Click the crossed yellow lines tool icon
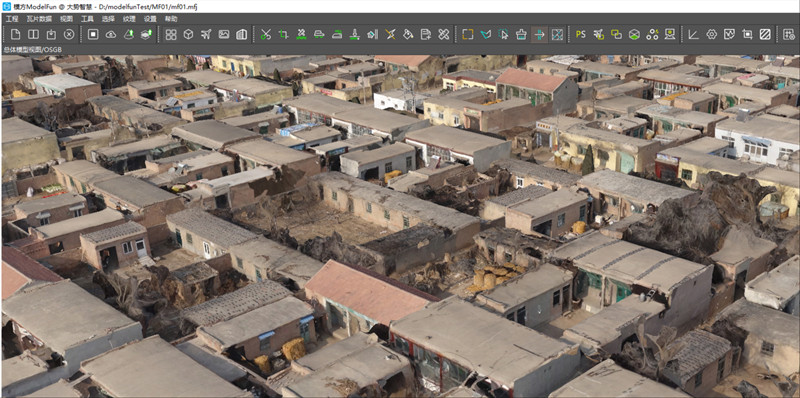The width and height of the screenshot is (800, 398). click(390, 34)
